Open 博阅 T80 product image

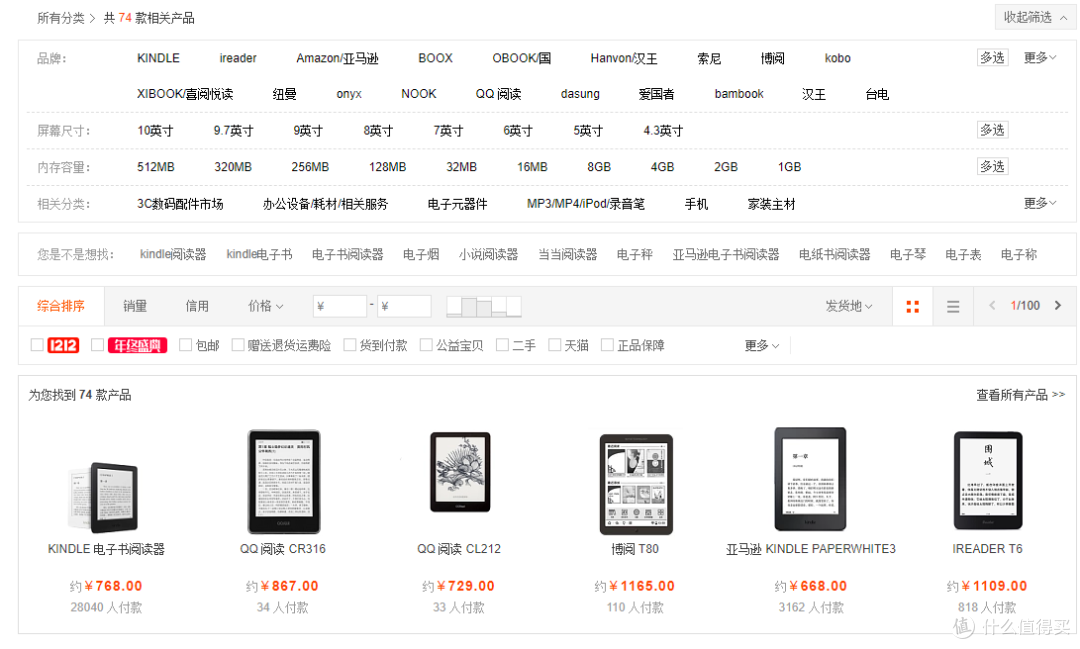pyautogui.click(x=636, y=484)
